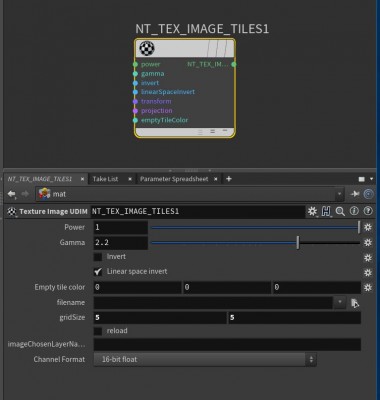
Task: Uncheck Linear space invert
Action: [x=98, y=272]
